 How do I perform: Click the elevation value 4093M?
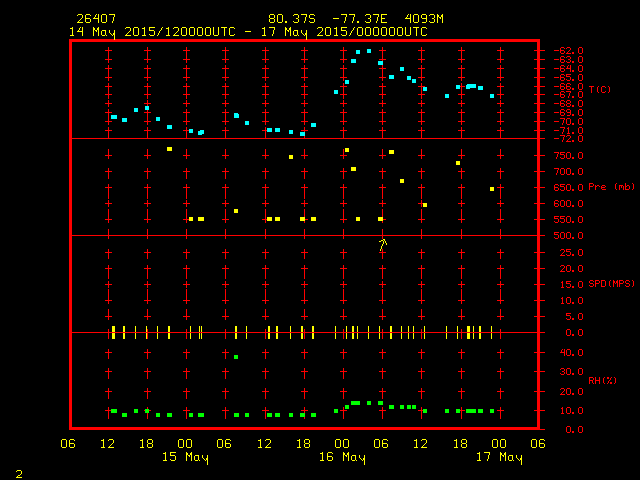424,19
